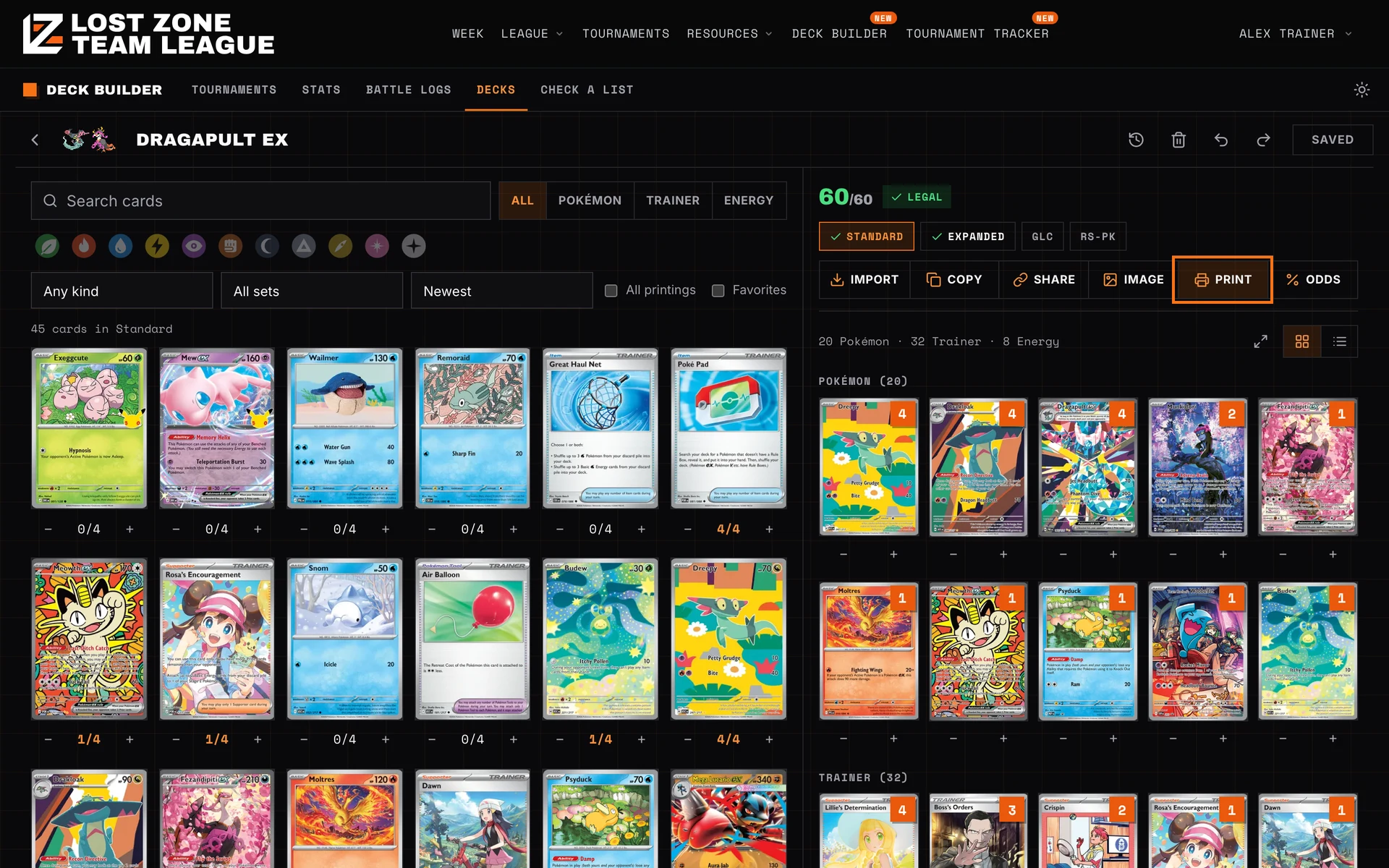Toggle light theme sun icon

click(x=1362, y=90)
